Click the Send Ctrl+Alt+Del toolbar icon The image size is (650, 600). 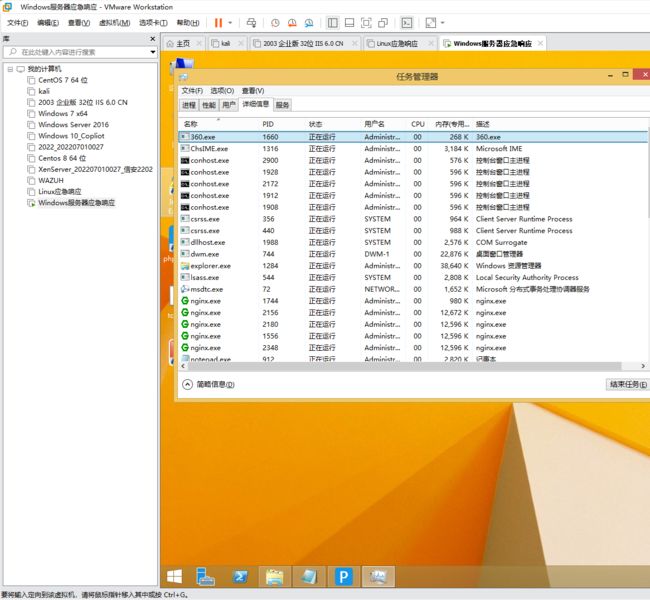click(251, 23)
